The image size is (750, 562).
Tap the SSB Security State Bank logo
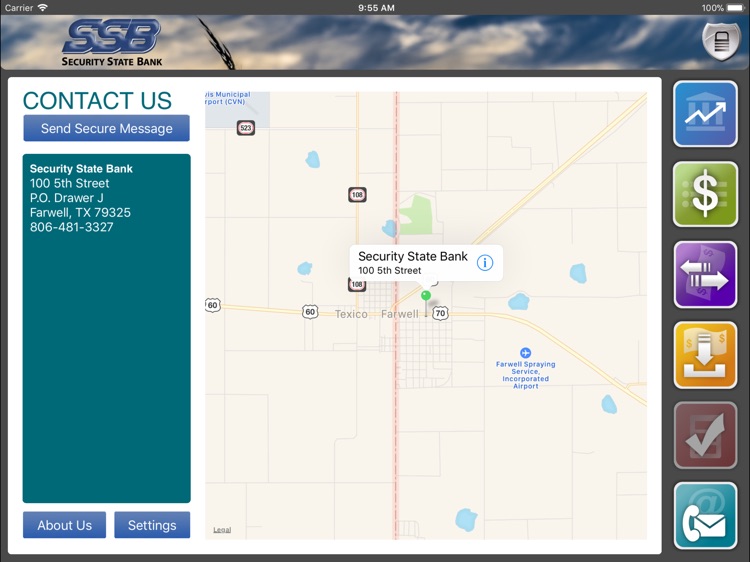click(112, 43)
